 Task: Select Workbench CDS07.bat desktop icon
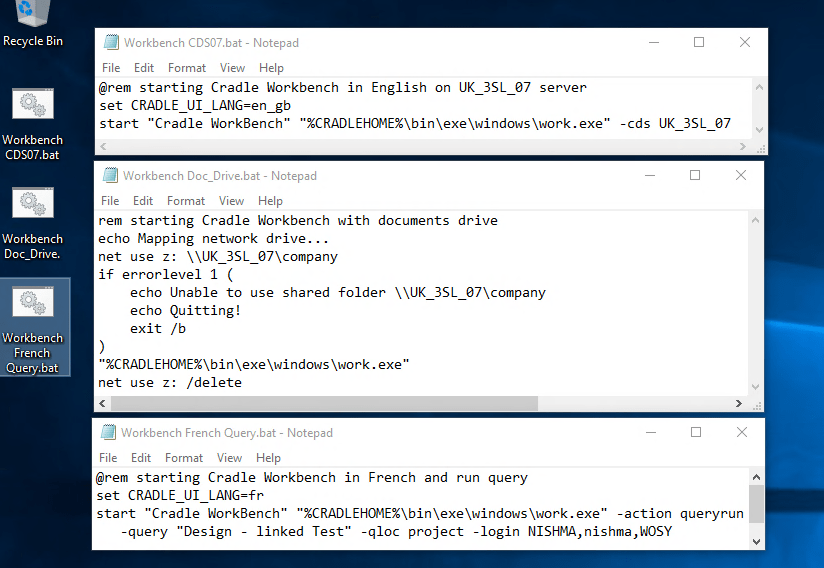click(33, 124)
